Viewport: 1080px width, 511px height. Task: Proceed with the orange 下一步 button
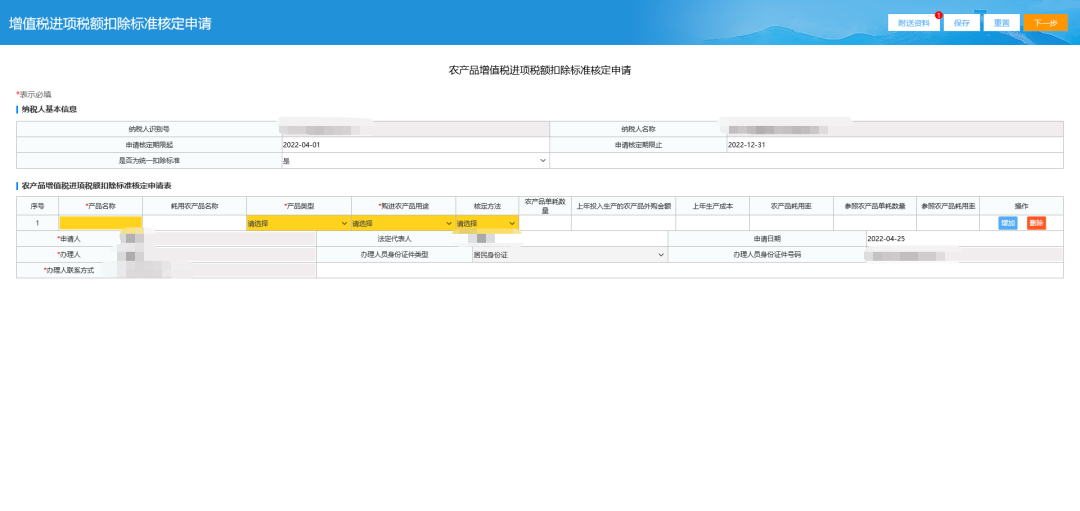coord(1045,23)
